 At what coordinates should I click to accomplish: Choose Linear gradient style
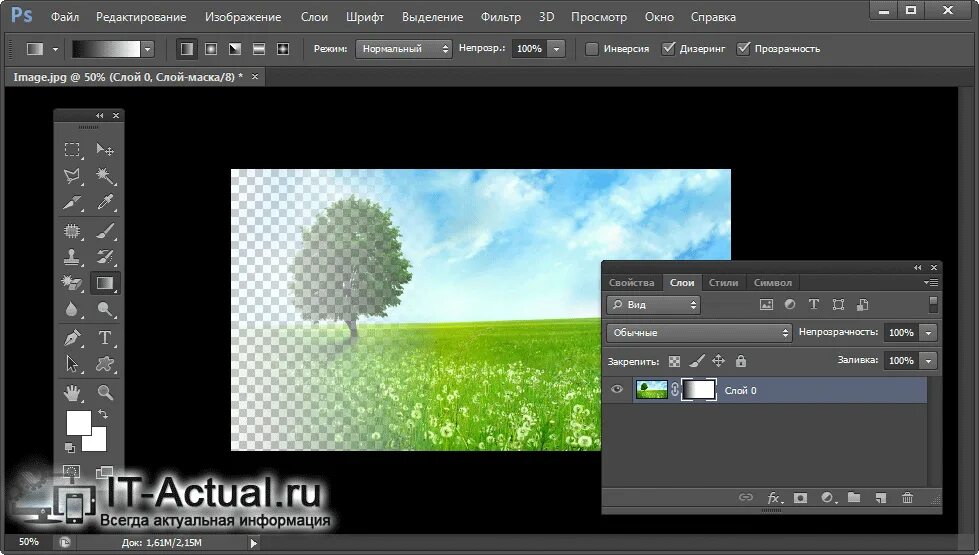(187, 49)
